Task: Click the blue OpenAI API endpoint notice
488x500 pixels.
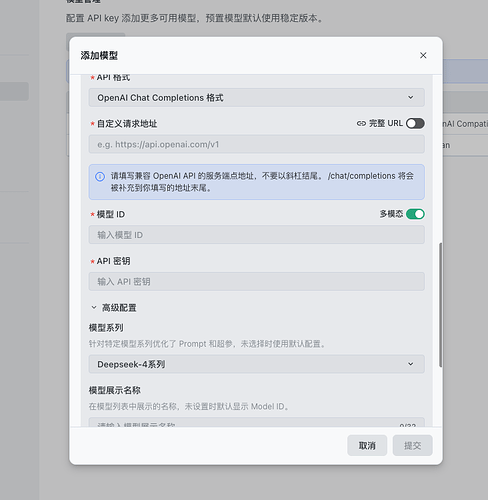Action: tap(256, 182)
